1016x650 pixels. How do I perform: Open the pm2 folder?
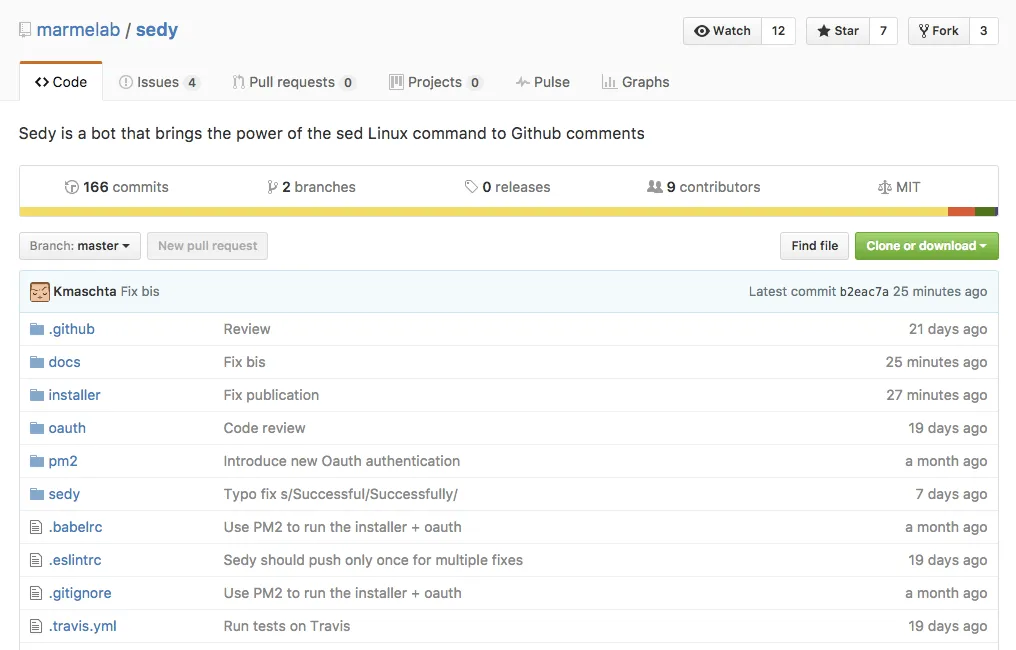pyautogui.click(x=63, y=461)
